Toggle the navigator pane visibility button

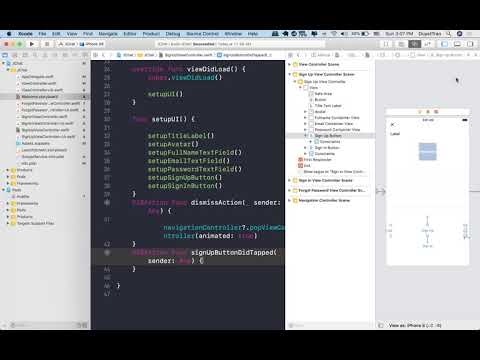[444, 44]
